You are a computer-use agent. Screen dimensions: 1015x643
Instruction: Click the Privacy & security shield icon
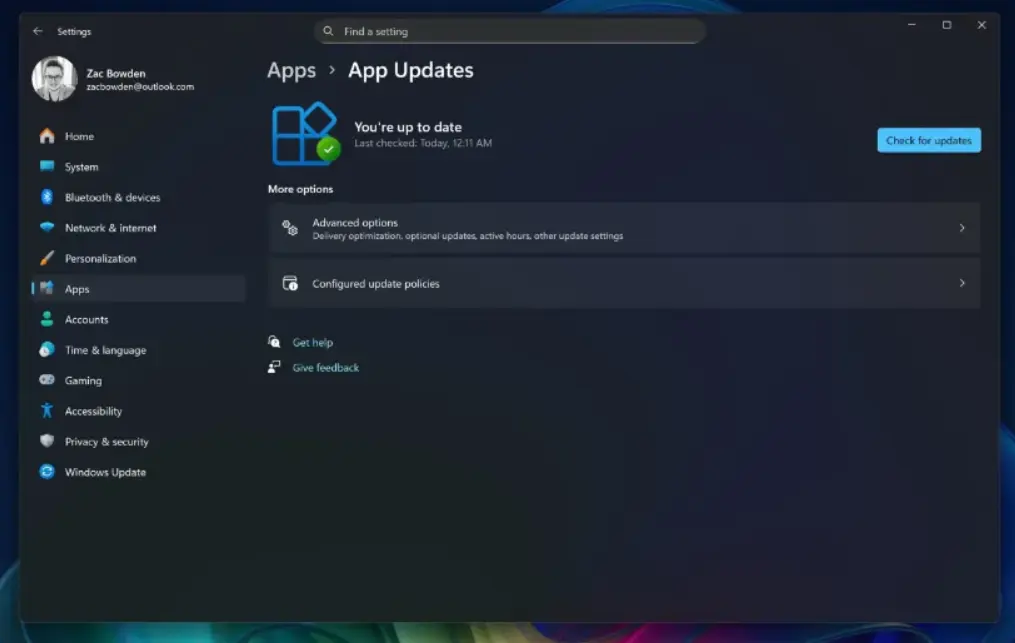46,441
